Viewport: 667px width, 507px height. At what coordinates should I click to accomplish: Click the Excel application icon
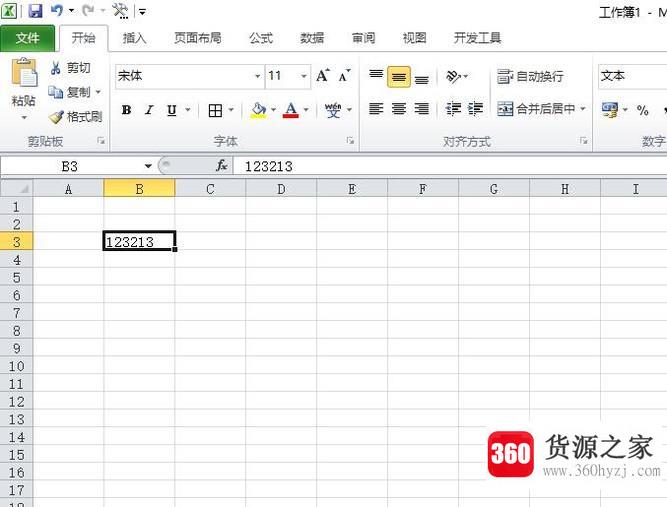pyautogui.click(x=9, y=11)
